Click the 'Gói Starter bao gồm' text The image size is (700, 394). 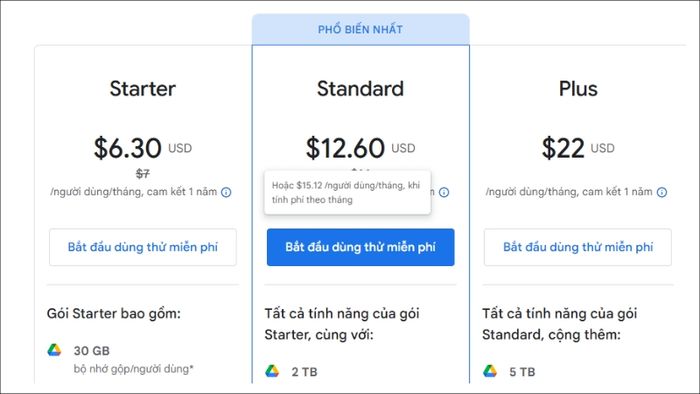pos(114,314)
